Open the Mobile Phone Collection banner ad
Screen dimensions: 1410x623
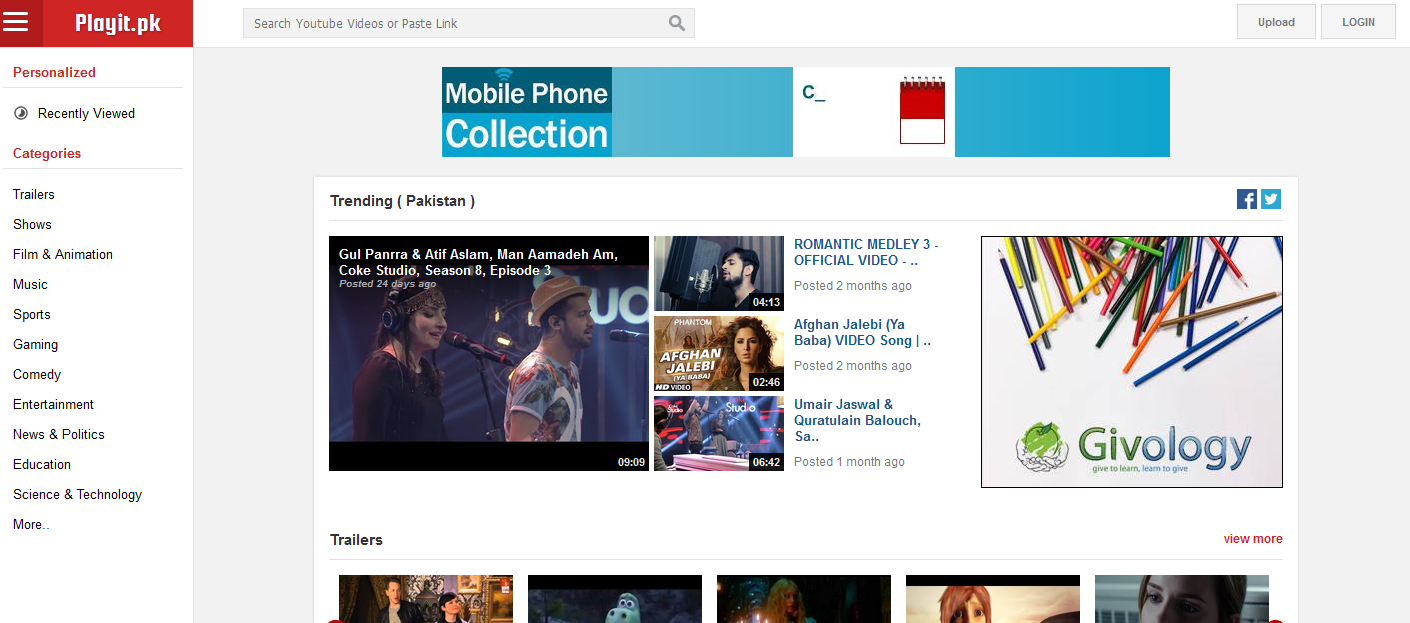click(806, 112)
